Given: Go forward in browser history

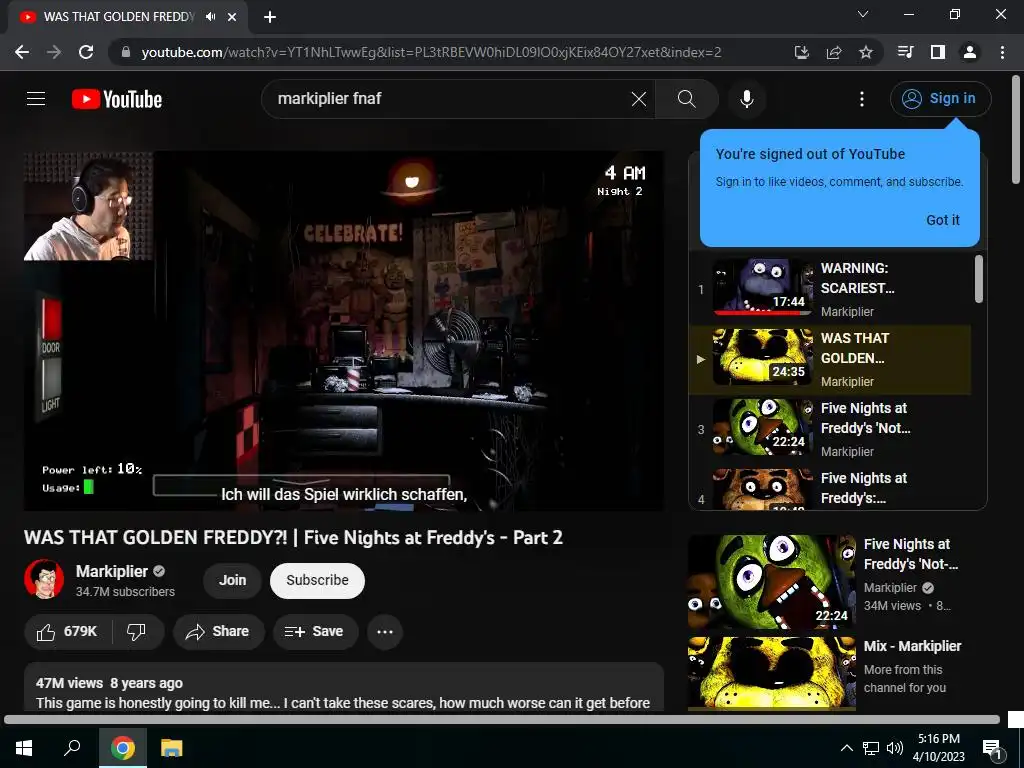Looking at the screenshot, I should [x=54, y=52].
